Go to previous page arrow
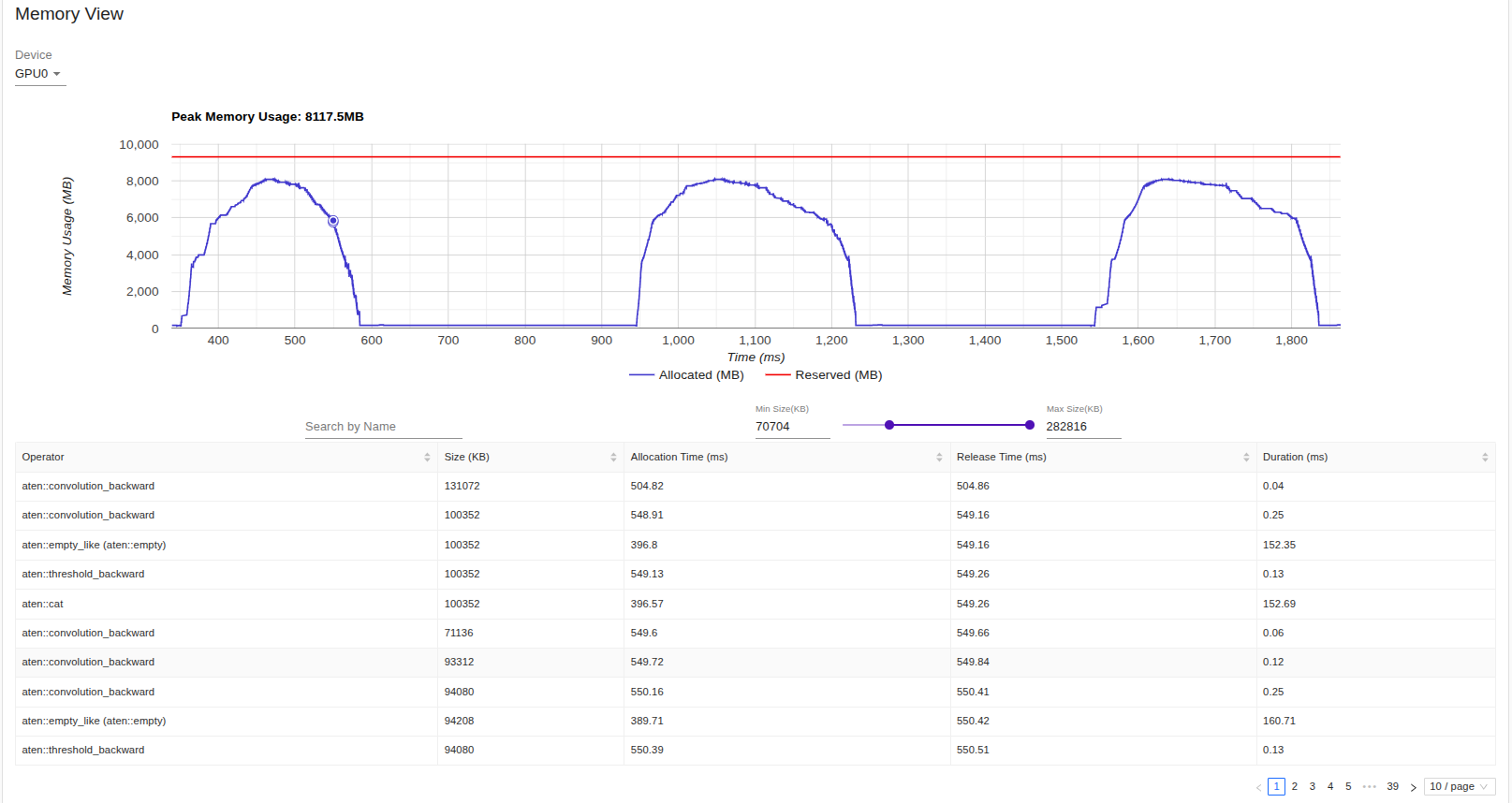Viewport: 1512px width, 803px height. [x=1258, y=787]
